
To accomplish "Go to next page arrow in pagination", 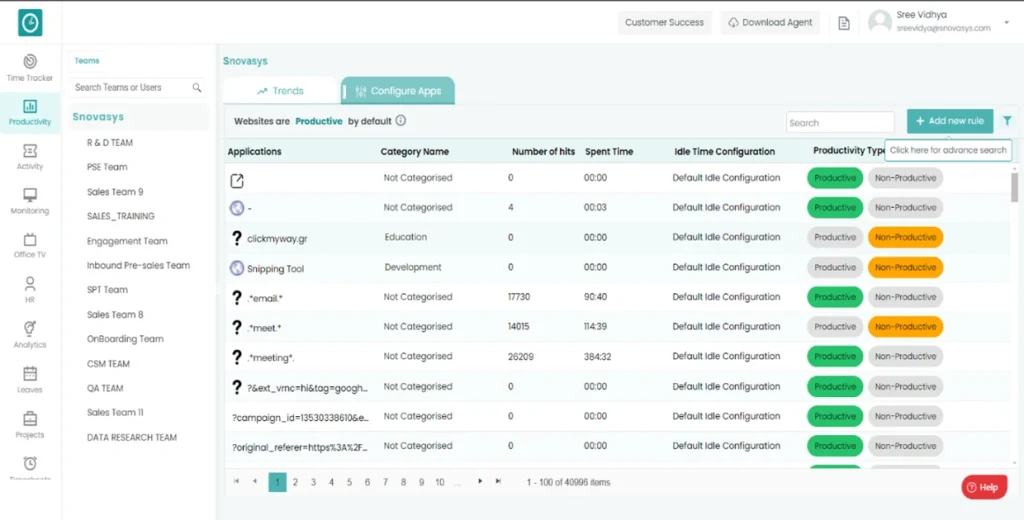I will pyautogui.click(x=480, y=481).
